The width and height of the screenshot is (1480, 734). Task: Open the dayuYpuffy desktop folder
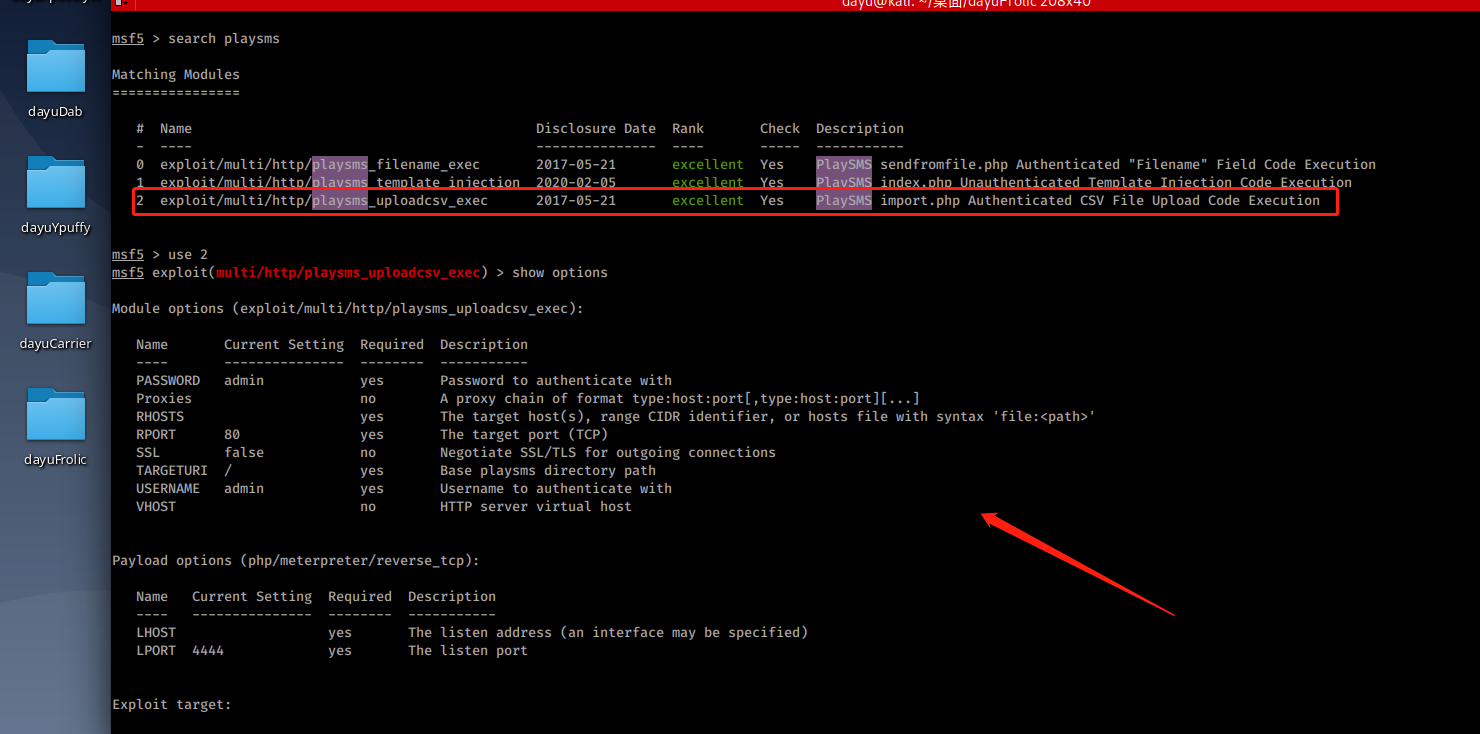point(55,183)
